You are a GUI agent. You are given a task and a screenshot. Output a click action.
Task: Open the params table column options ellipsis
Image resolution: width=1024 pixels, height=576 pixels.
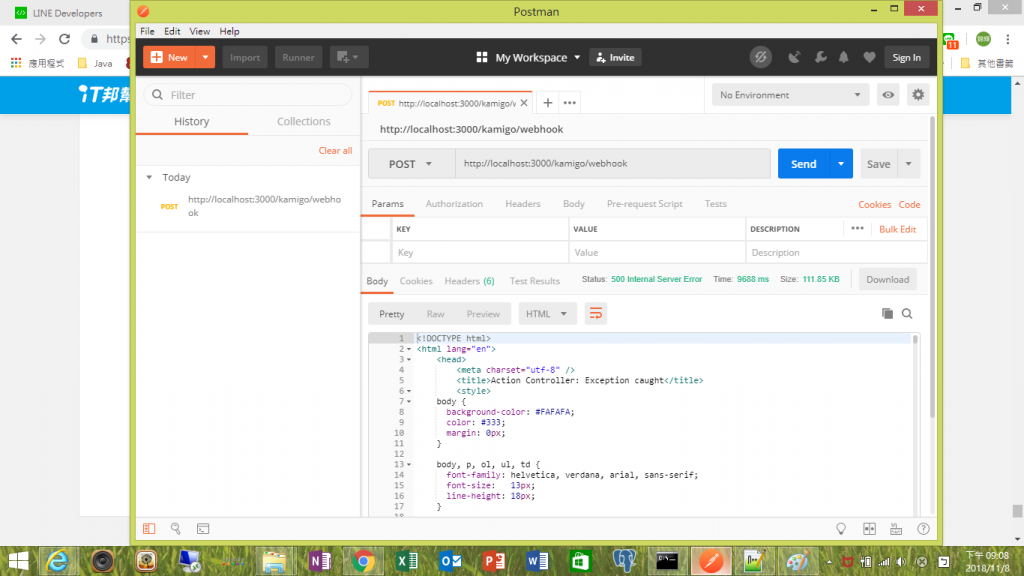[x=857, y=229]
